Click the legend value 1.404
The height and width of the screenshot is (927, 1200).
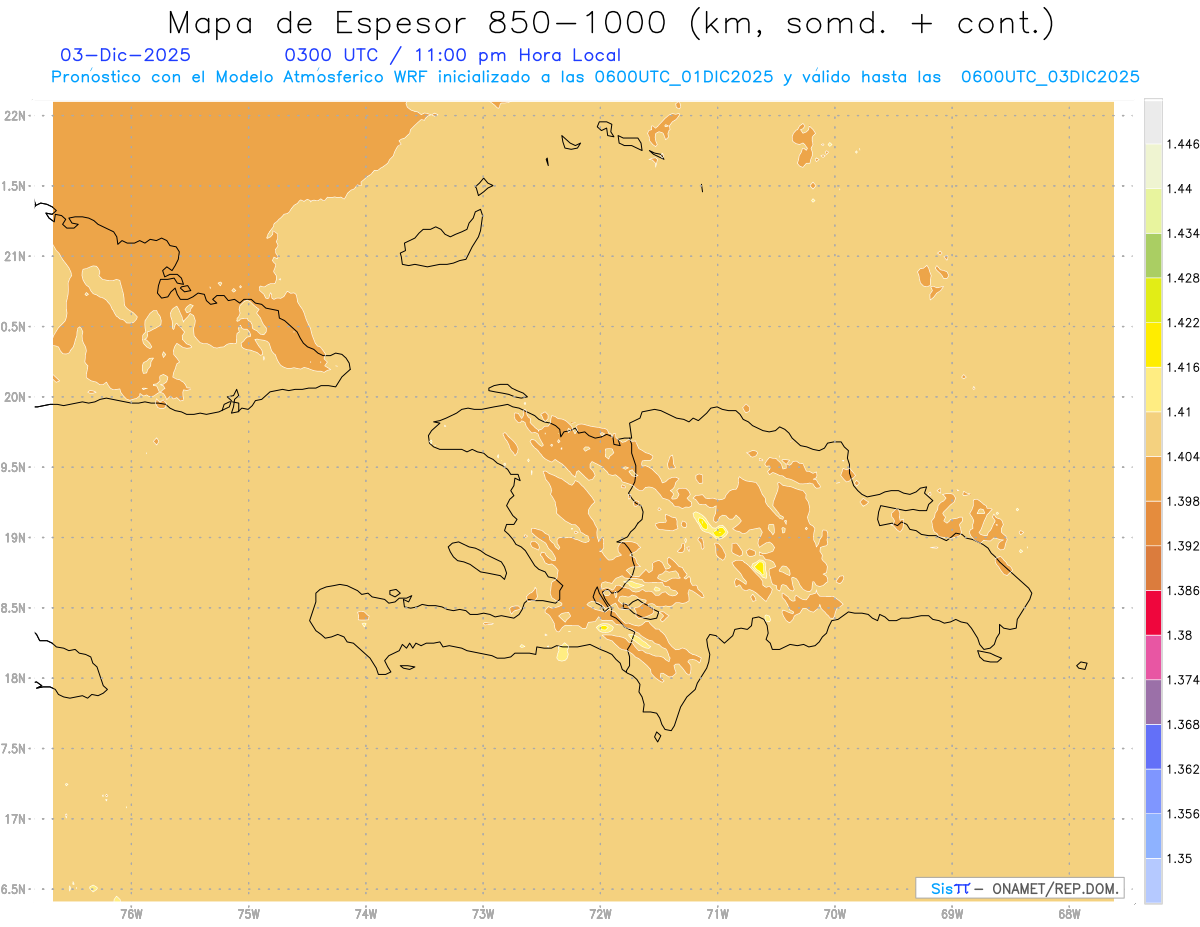[1184, 456]
